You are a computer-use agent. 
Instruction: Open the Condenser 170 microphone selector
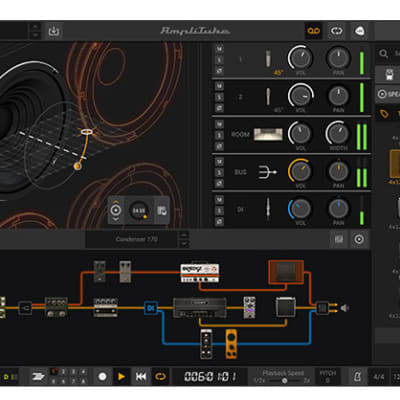coord(137,239)
